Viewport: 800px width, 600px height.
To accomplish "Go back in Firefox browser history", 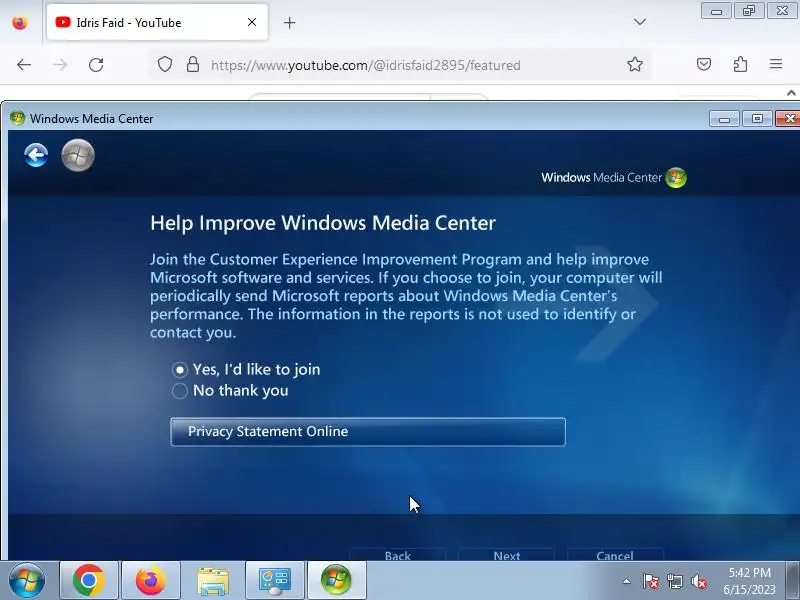I will click(24, 65).
